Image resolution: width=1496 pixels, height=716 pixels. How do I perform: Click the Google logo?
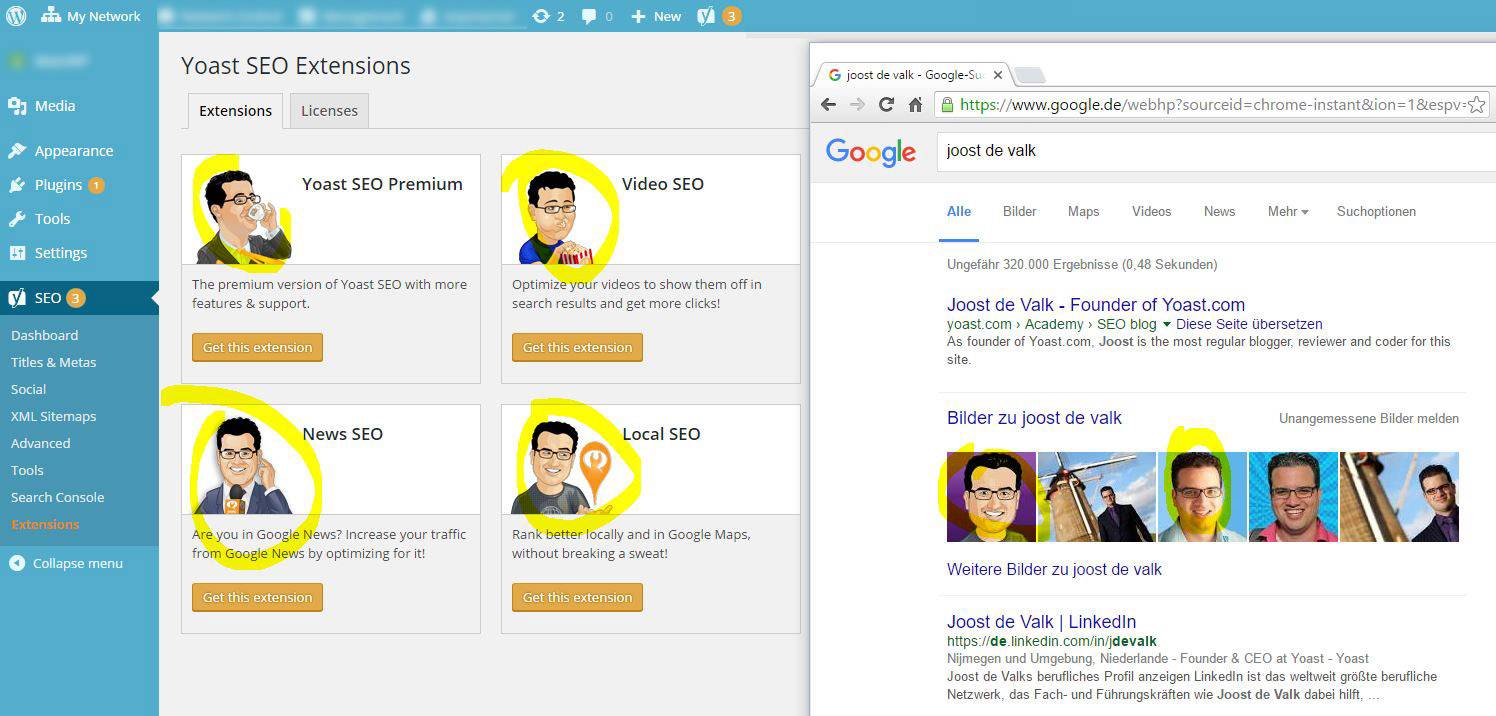click(871, 152)
